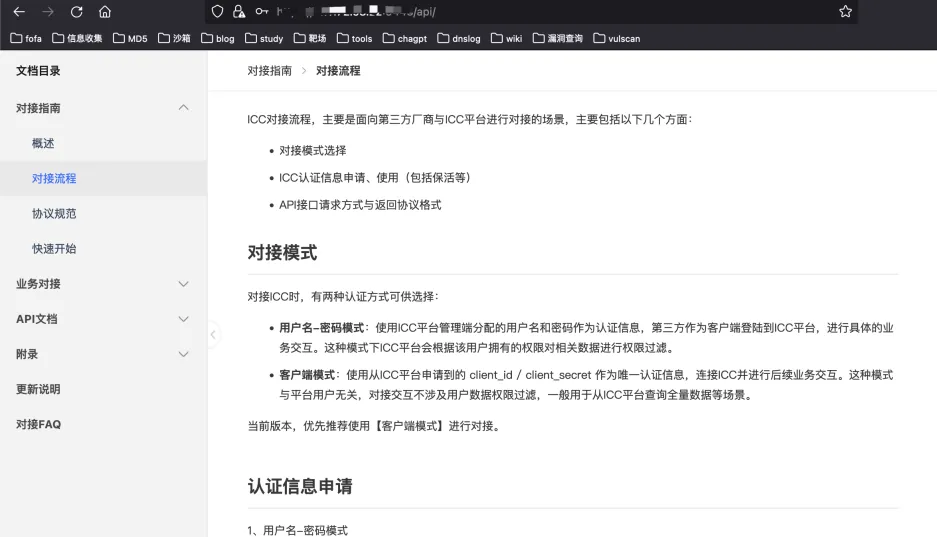The height and width of the screenshot is (537, 937).
Task: Click the bullet API接口请求方式与返回协议格式
Action: 360,205
